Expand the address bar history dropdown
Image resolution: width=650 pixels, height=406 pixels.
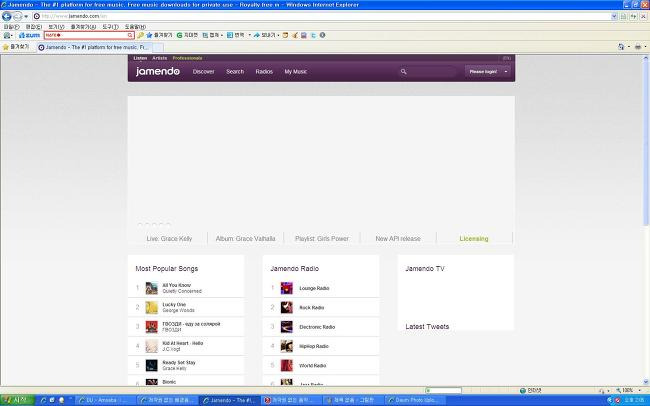tap(614, 16)
